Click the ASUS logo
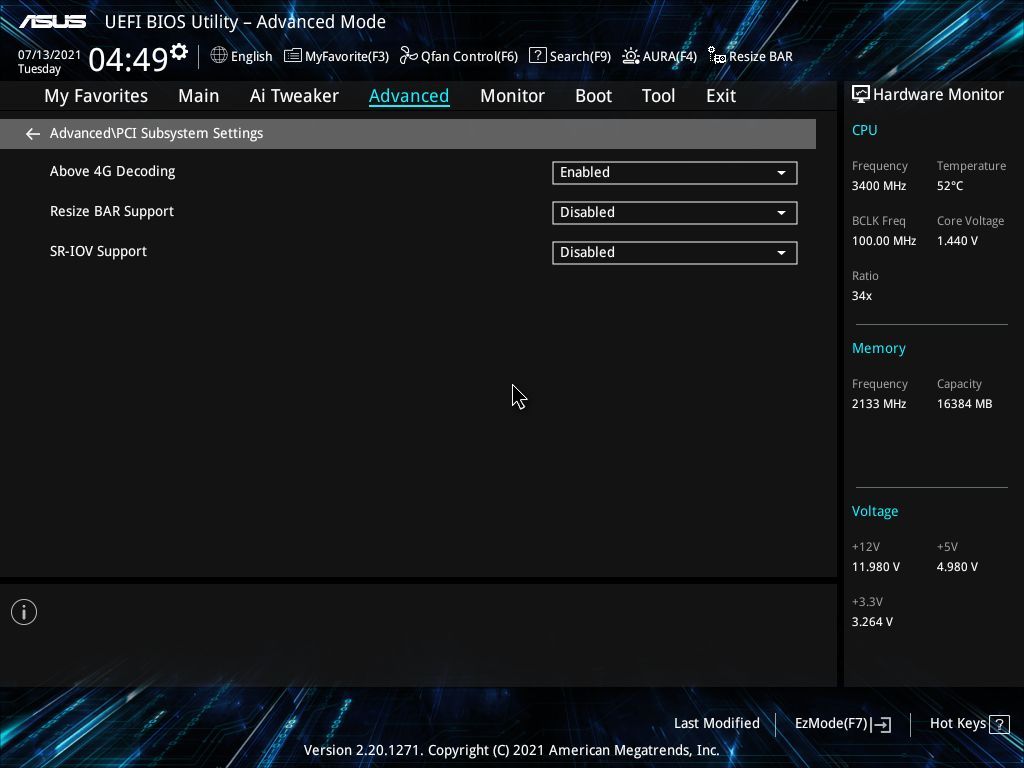The image size is (1024, 768). click(52, 22)
